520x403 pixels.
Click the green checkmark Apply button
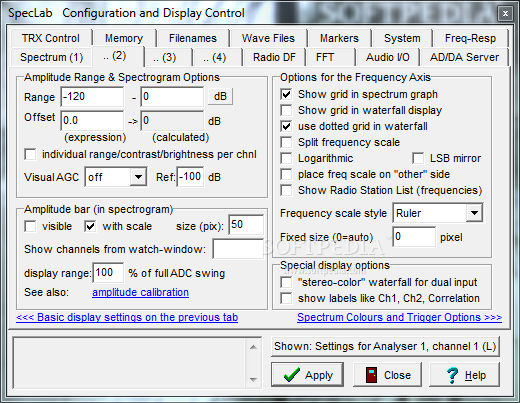tap(307, 375)
